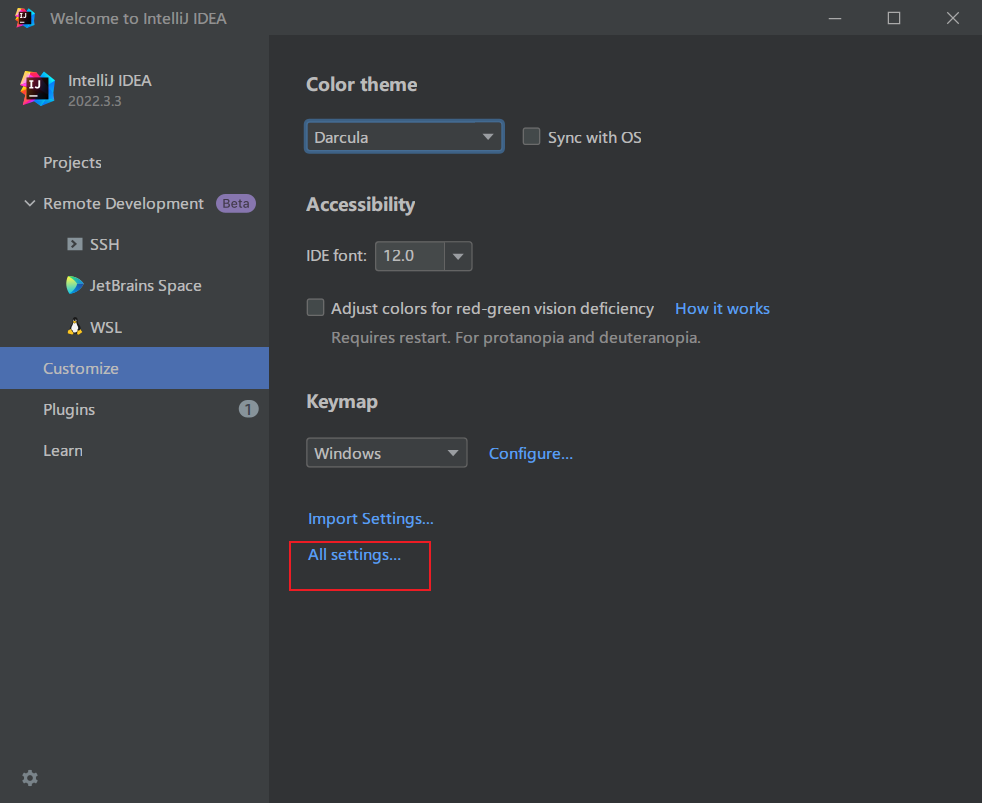Click the Requires restart hint text

(515, 338)
